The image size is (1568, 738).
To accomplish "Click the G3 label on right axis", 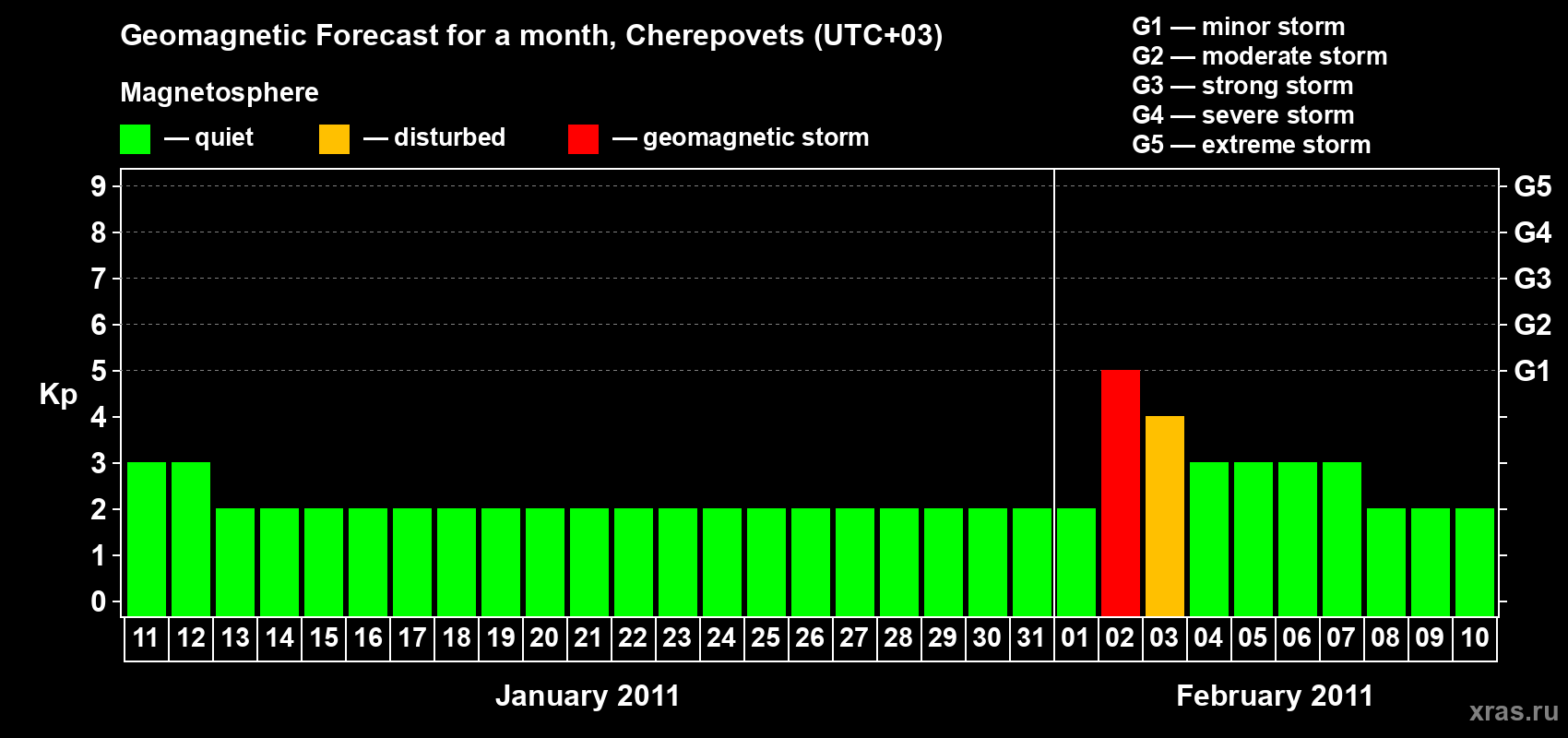I will point(1532,279).
